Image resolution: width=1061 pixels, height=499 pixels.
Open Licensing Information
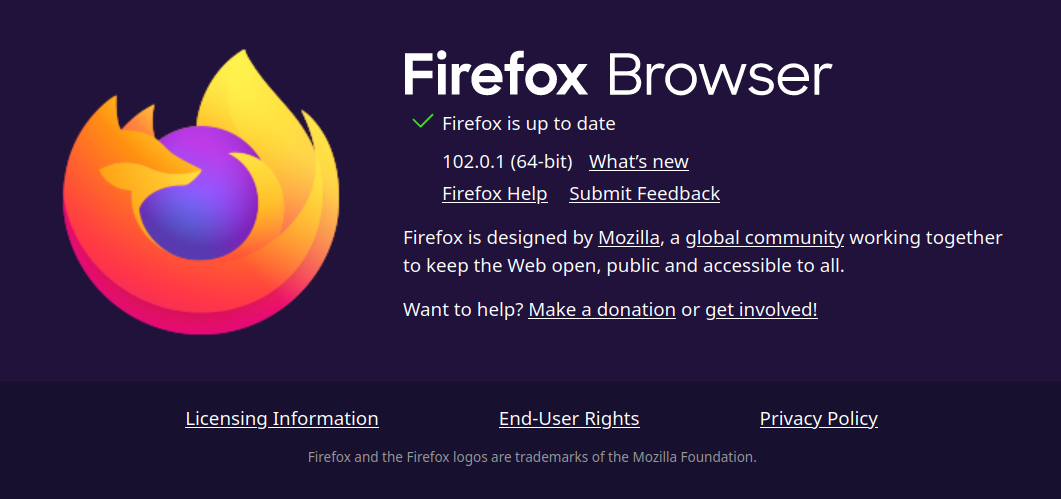point(281,418)
